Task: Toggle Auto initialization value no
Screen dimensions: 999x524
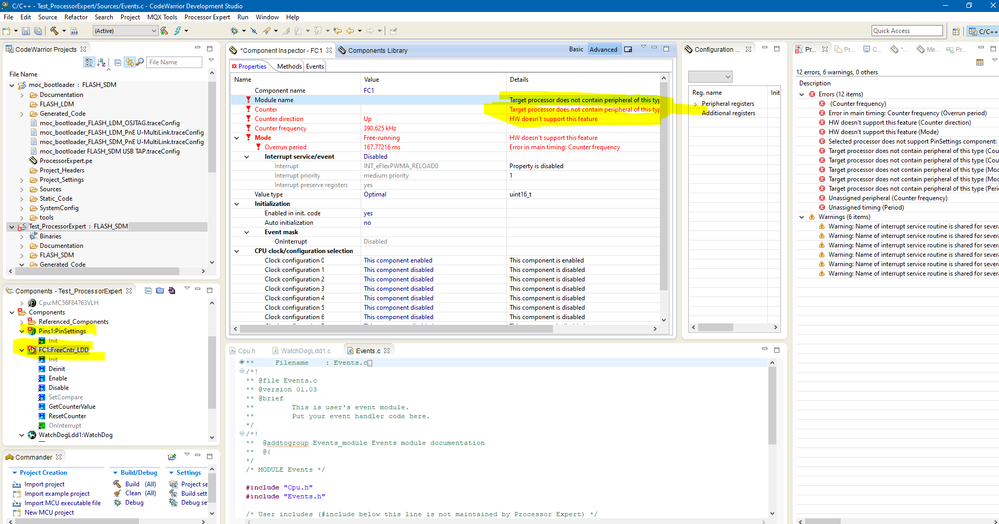Action: click(x=367, y=222)
